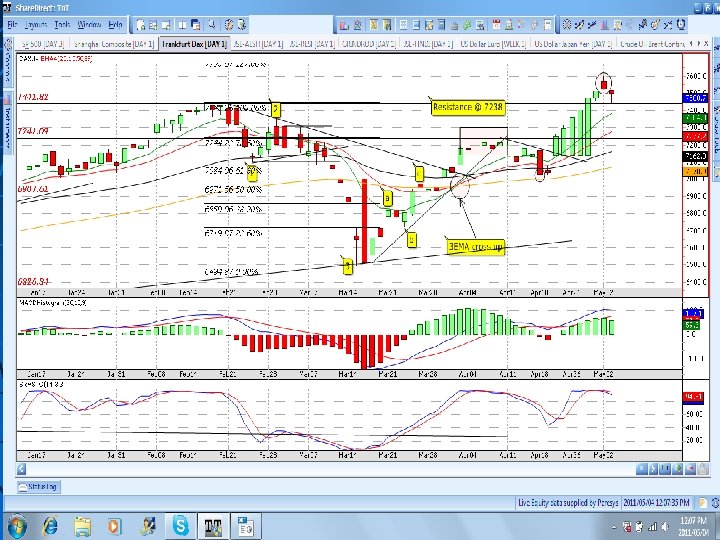Switch to the SP 500 [DAY 1] tab
This screenshot has height=540, width=720.
(43, 44)
